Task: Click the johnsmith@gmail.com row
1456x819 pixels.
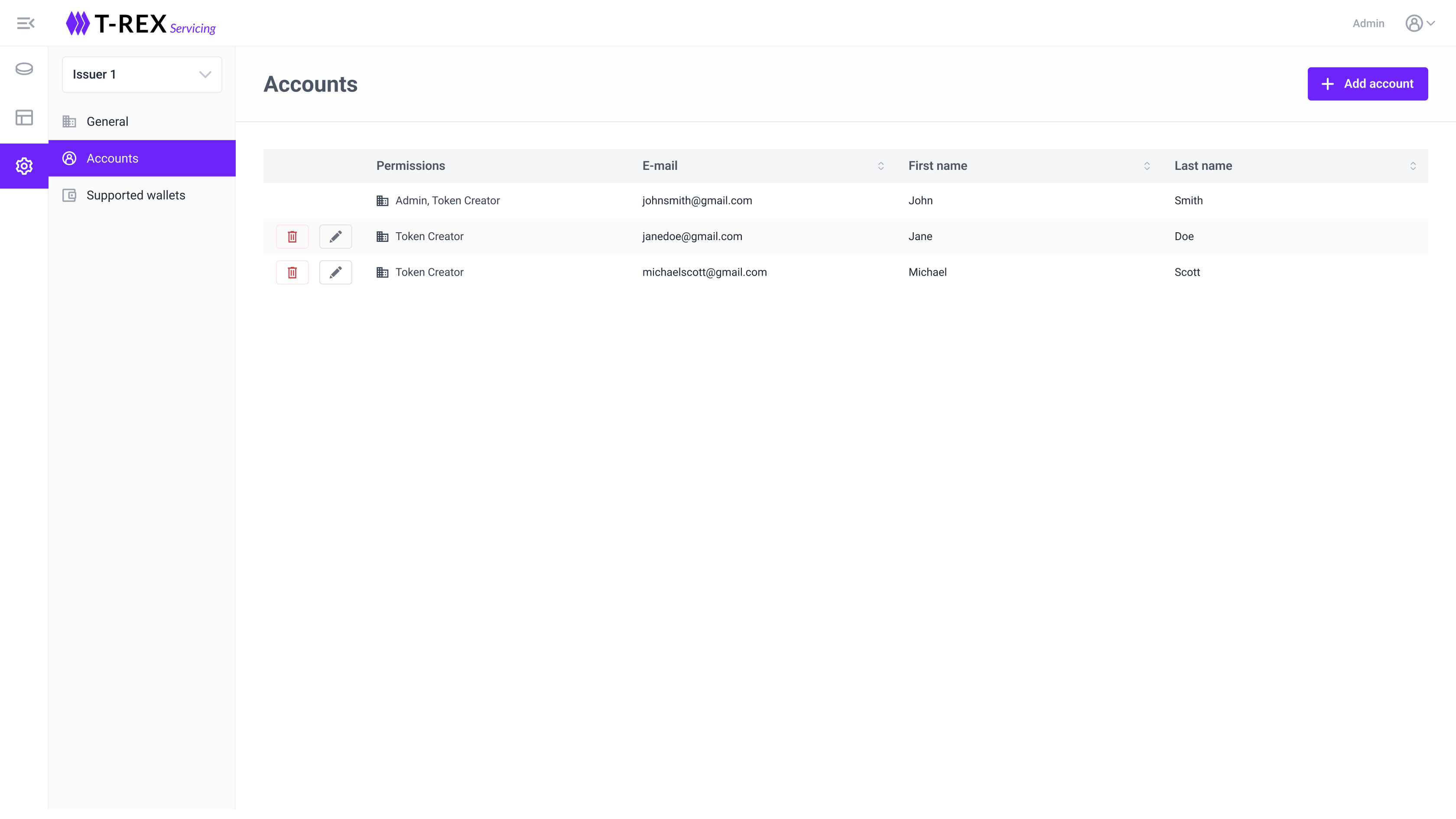Action: [x=696, y=201]
